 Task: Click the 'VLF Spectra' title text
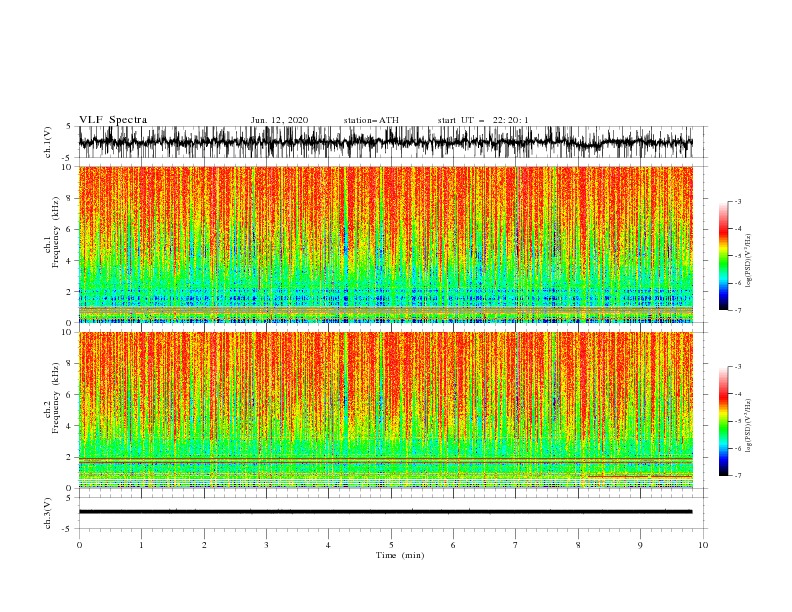pos(113,120)
